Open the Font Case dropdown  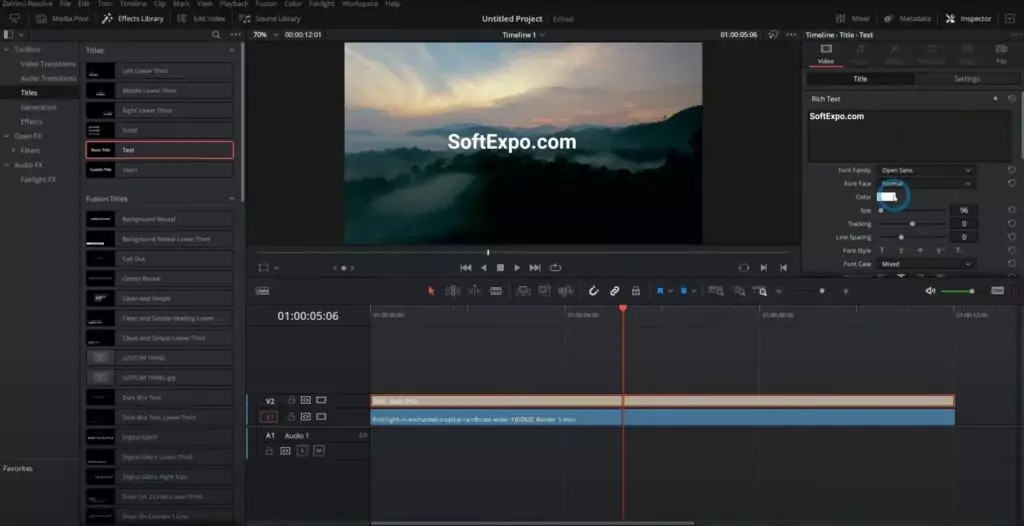click(926, 264)
